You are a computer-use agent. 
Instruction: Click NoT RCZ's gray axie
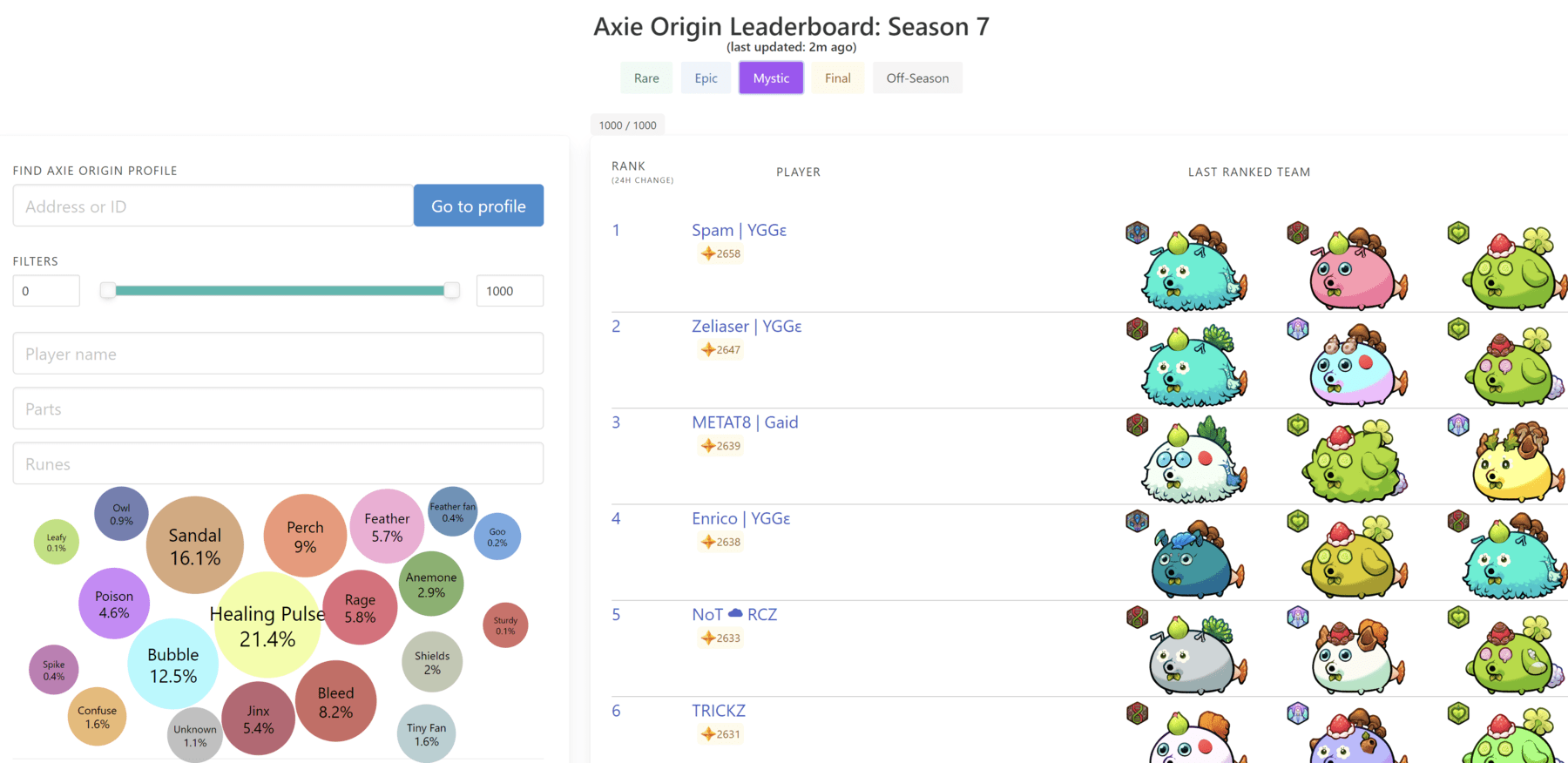click(x=1192, y=655)
